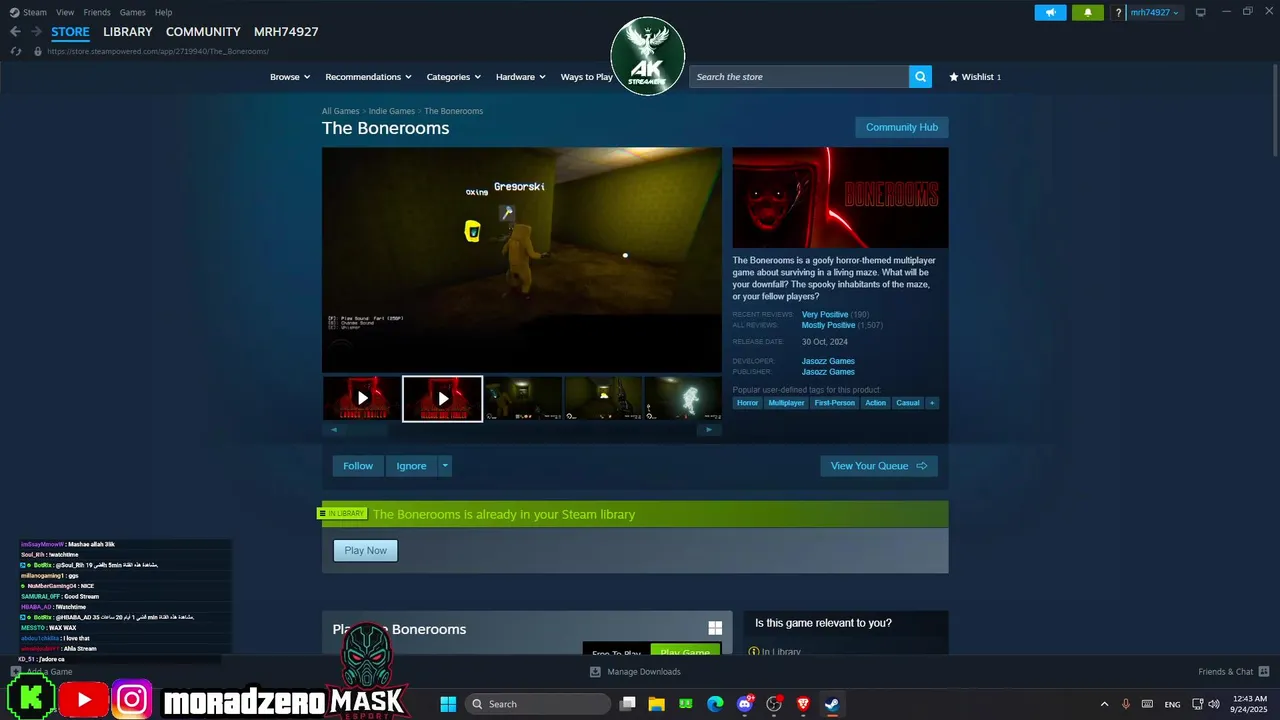
Task: Select the Multiplayer tag
Action: pos(786,403)
